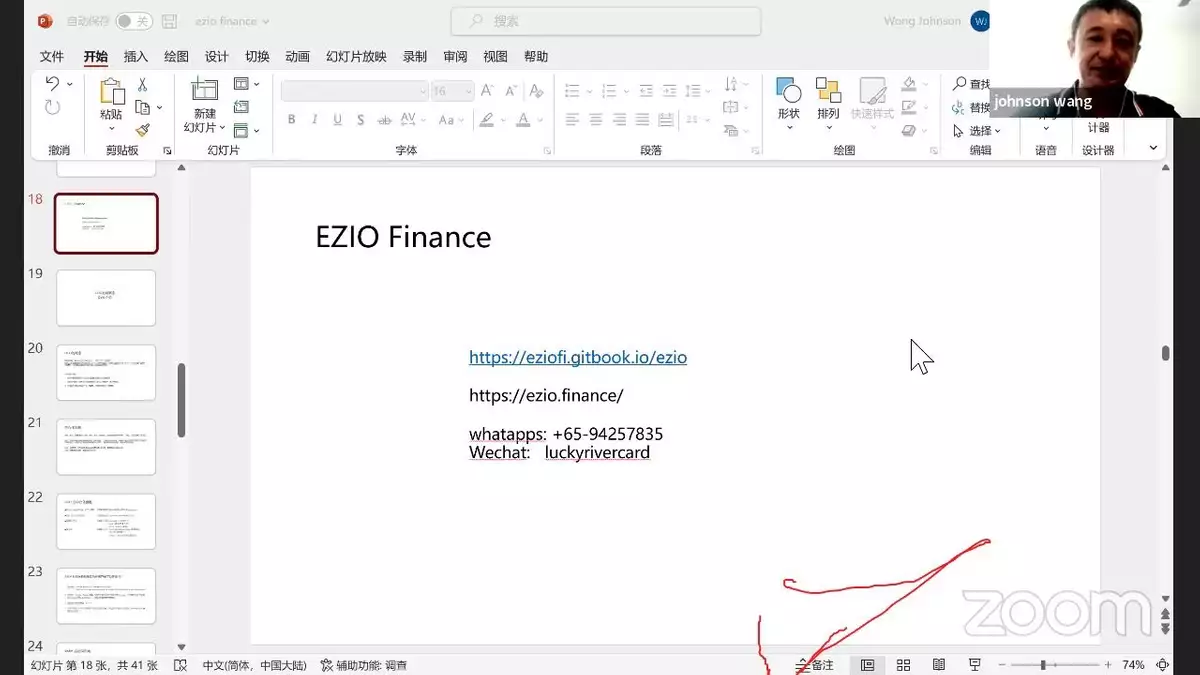Select slide 21 thumbnail
1200x675 pixels.
pos(106,447)
